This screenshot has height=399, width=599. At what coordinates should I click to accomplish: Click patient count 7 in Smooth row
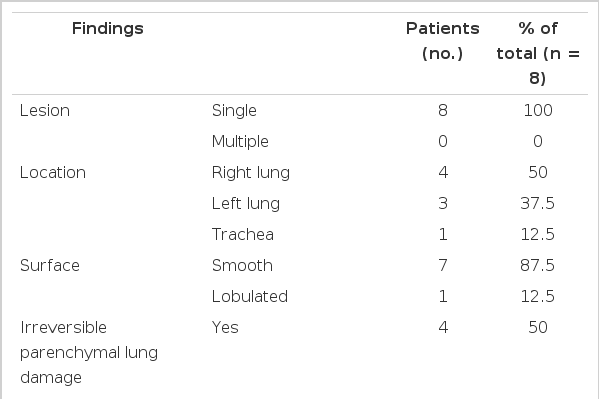point(443,266)
